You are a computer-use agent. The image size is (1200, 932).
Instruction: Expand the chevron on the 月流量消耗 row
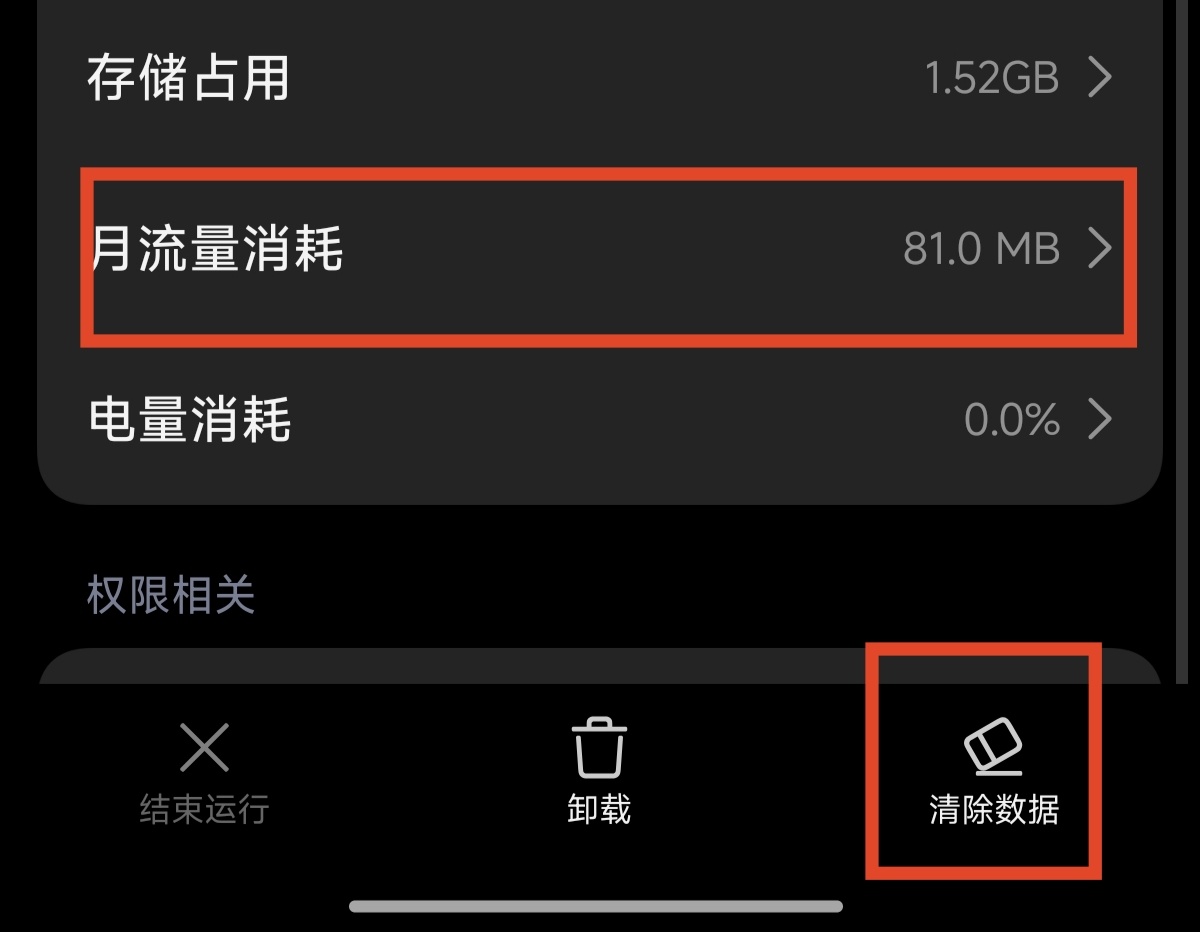tap(1099, 248)
